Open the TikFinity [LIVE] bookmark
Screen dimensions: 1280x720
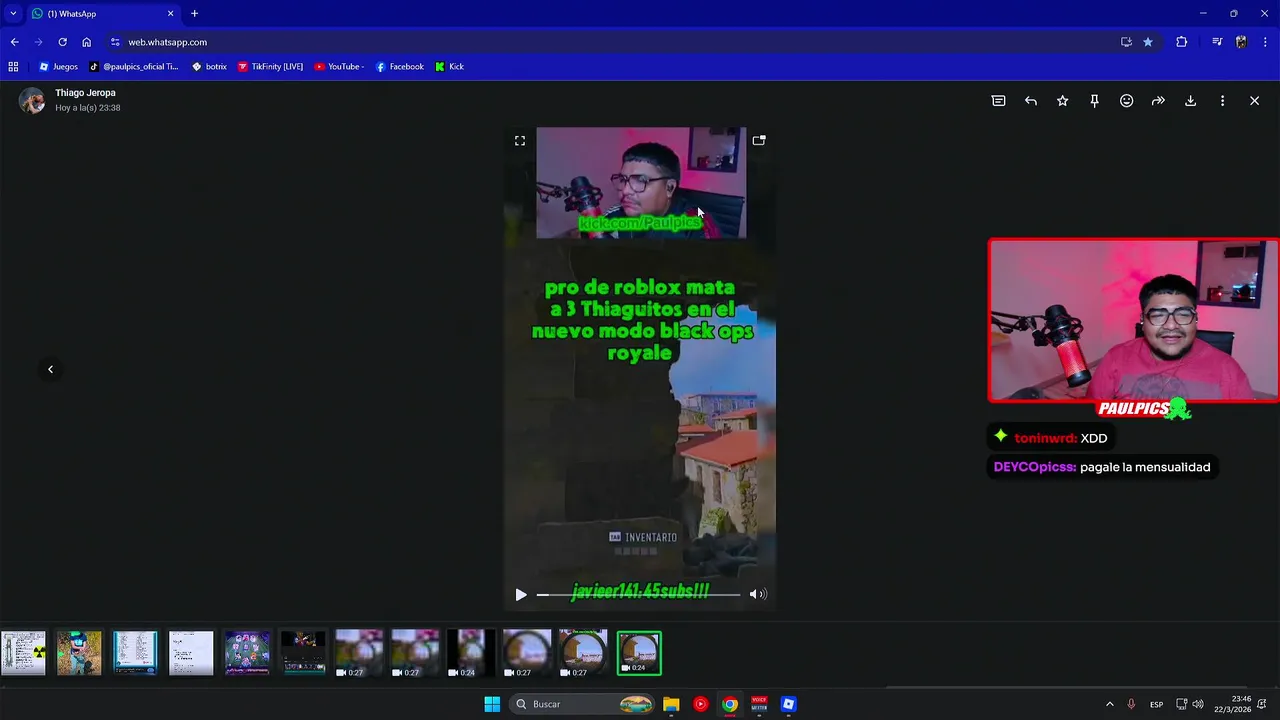point(270,67)
